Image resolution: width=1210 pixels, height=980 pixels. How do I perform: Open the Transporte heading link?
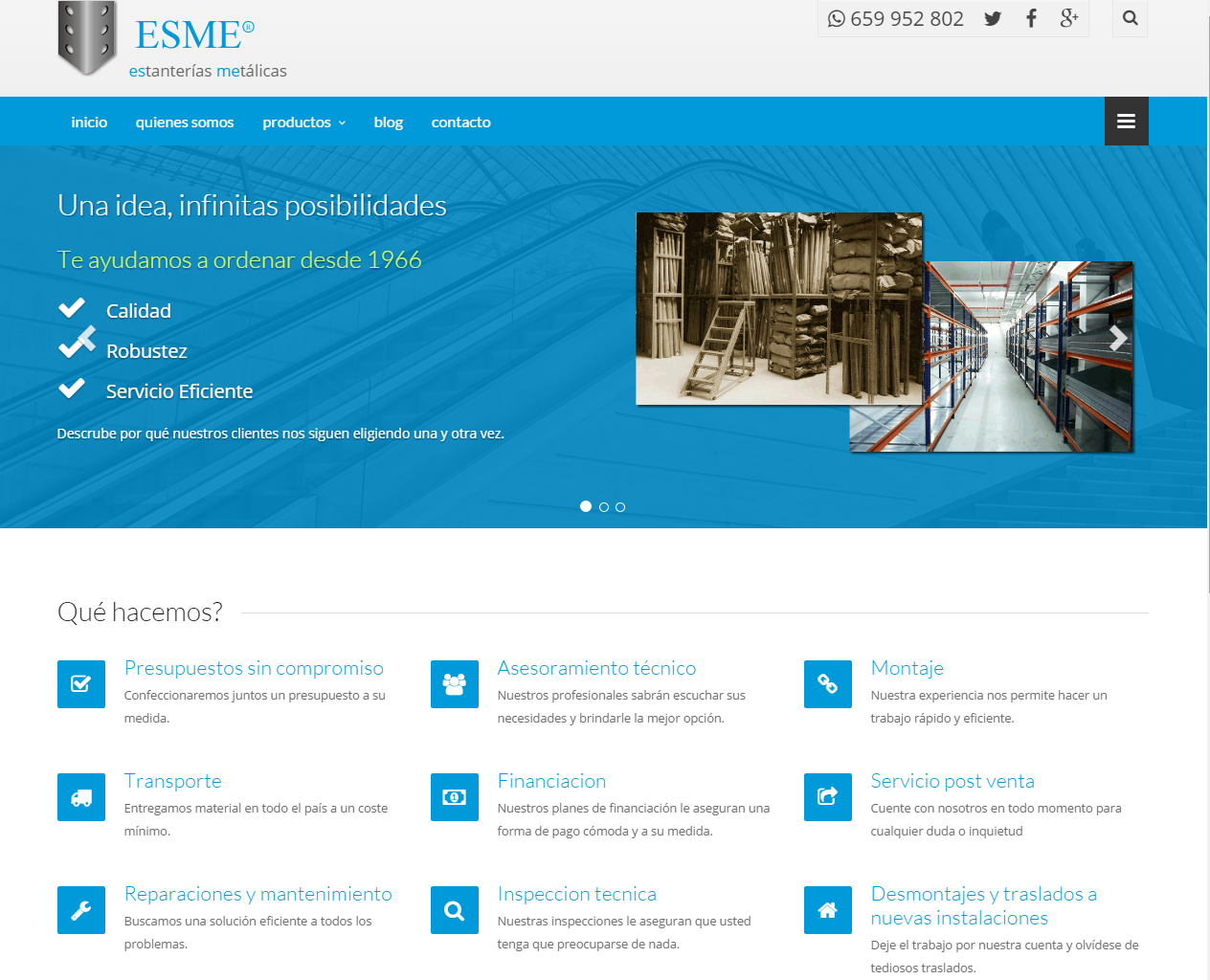(173, 781)
